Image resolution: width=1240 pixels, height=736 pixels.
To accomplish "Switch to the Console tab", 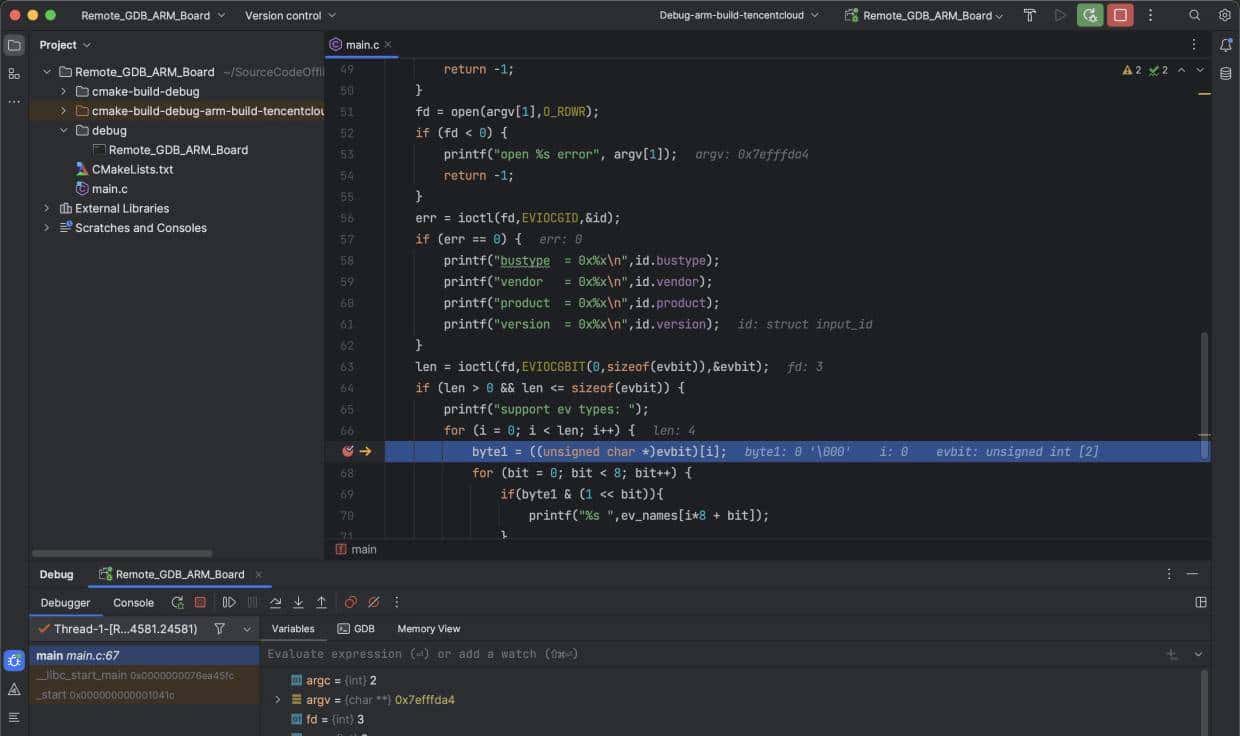I will [x=133, y=603].
